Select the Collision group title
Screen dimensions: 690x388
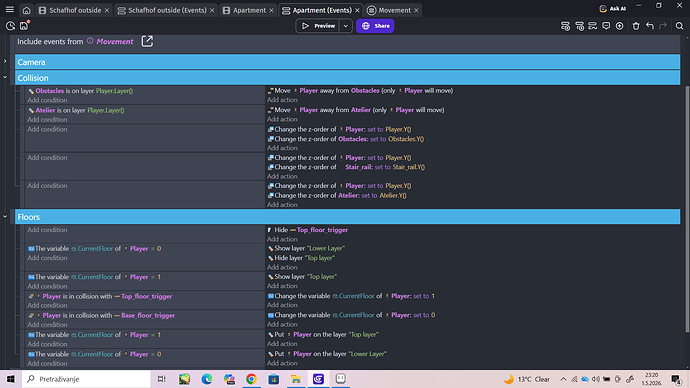click(x=33, y=78)
